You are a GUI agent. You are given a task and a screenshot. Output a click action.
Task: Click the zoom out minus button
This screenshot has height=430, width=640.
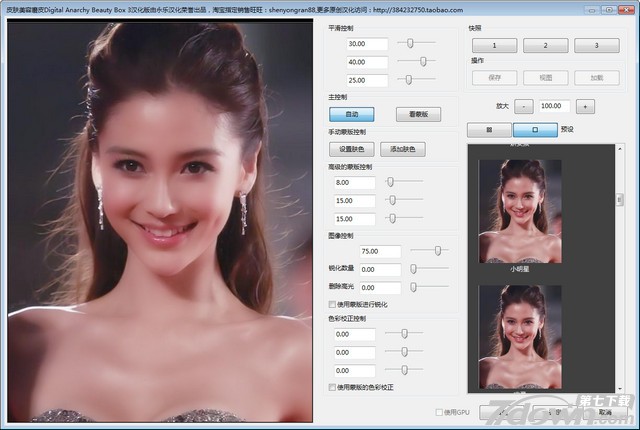pos(526,106)
